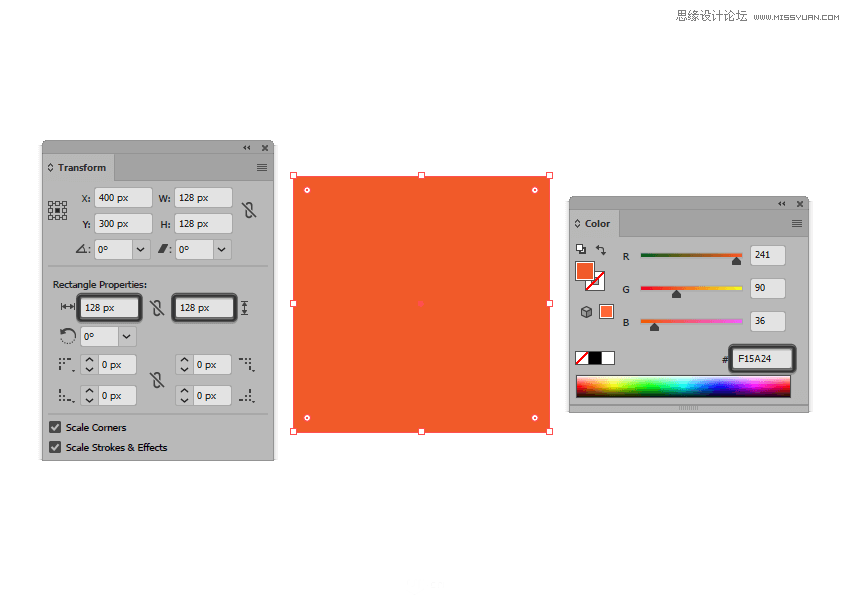The width and height of the screenshot is (850, 600).
Task: Click the None color swatch
Action: click(582, 358)
